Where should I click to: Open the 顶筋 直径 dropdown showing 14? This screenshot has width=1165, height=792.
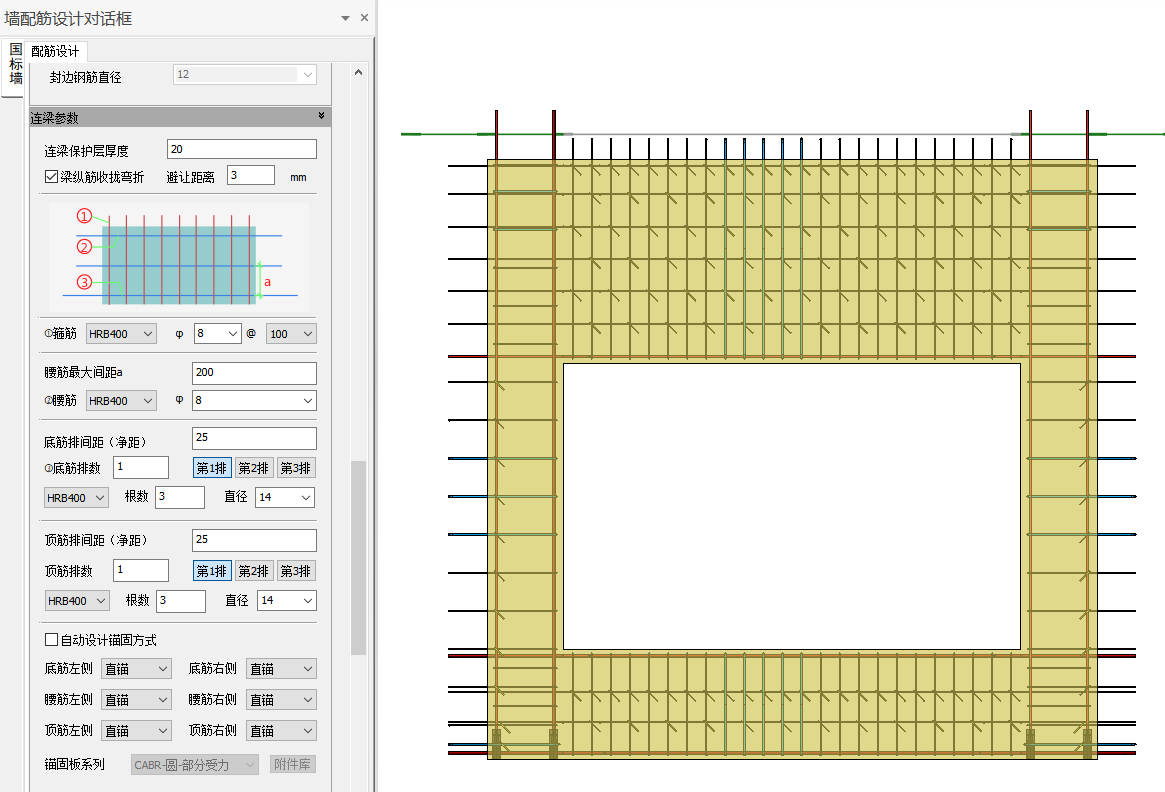click(x=286, y=601)
